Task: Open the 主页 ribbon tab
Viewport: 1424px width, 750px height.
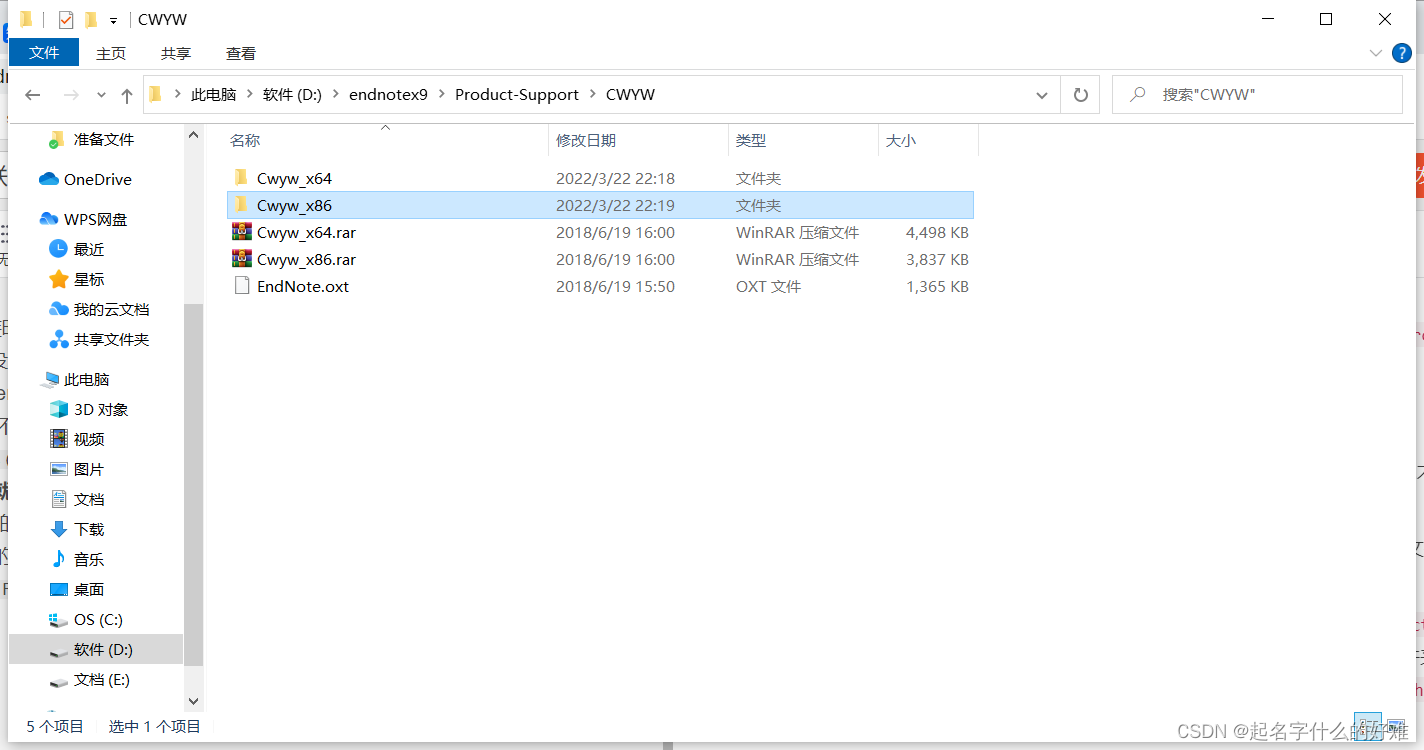Action: (x=111, y=53)
